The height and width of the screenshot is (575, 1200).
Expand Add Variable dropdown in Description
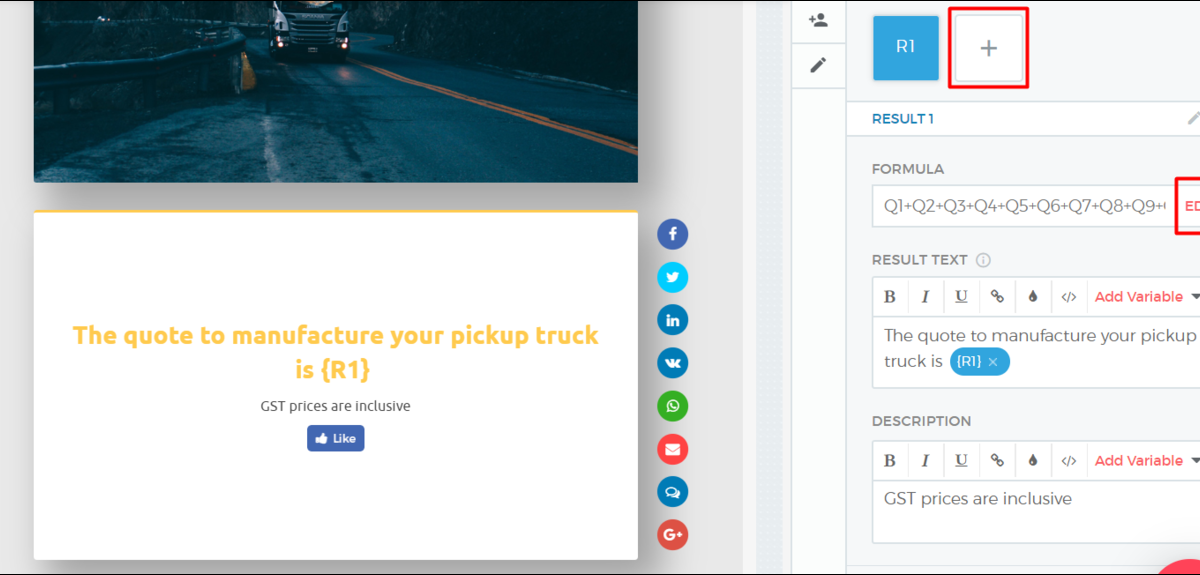pyautogui.click(x=1146, y=461)
